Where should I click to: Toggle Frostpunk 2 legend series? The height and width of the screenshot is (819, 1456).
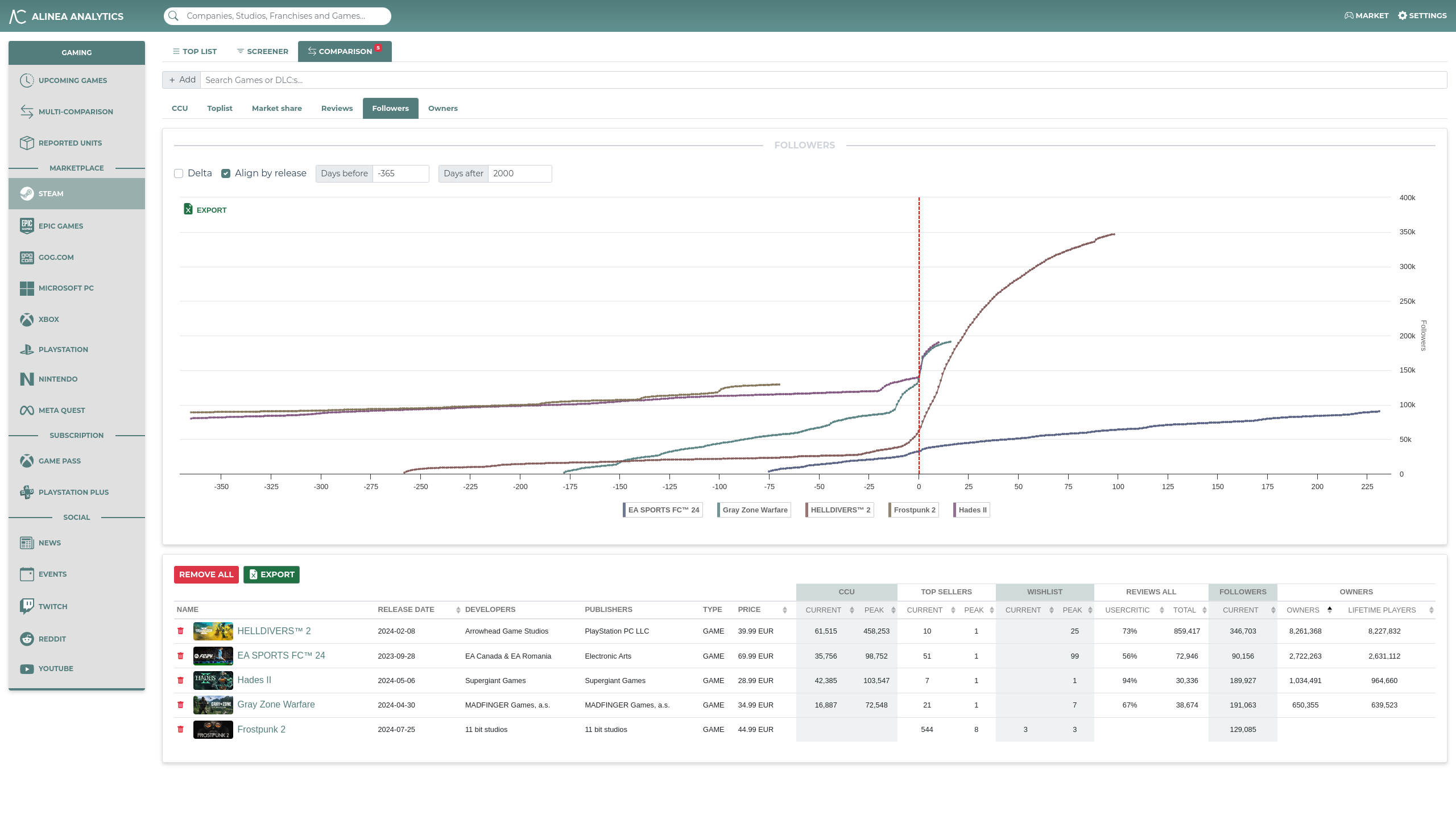point(913,510)
